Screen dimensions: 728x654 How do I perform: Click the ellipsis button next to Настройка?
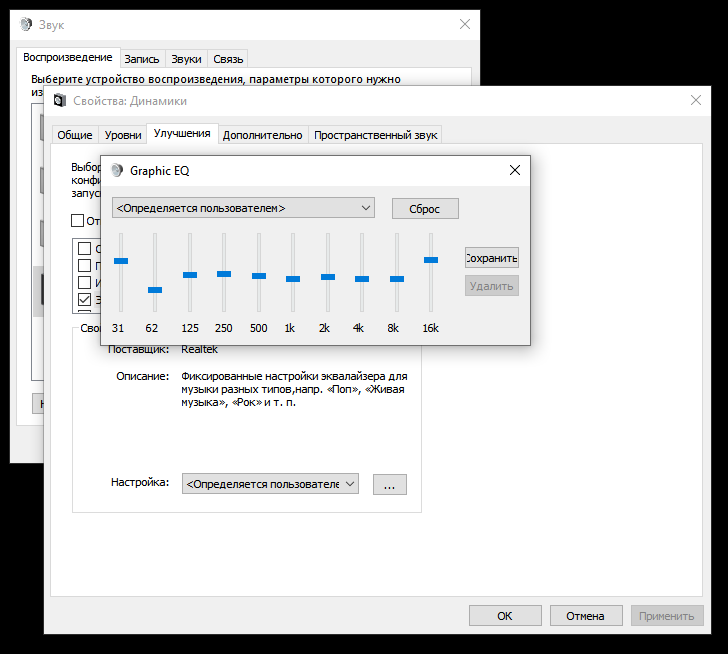click(x=390, y=485)
